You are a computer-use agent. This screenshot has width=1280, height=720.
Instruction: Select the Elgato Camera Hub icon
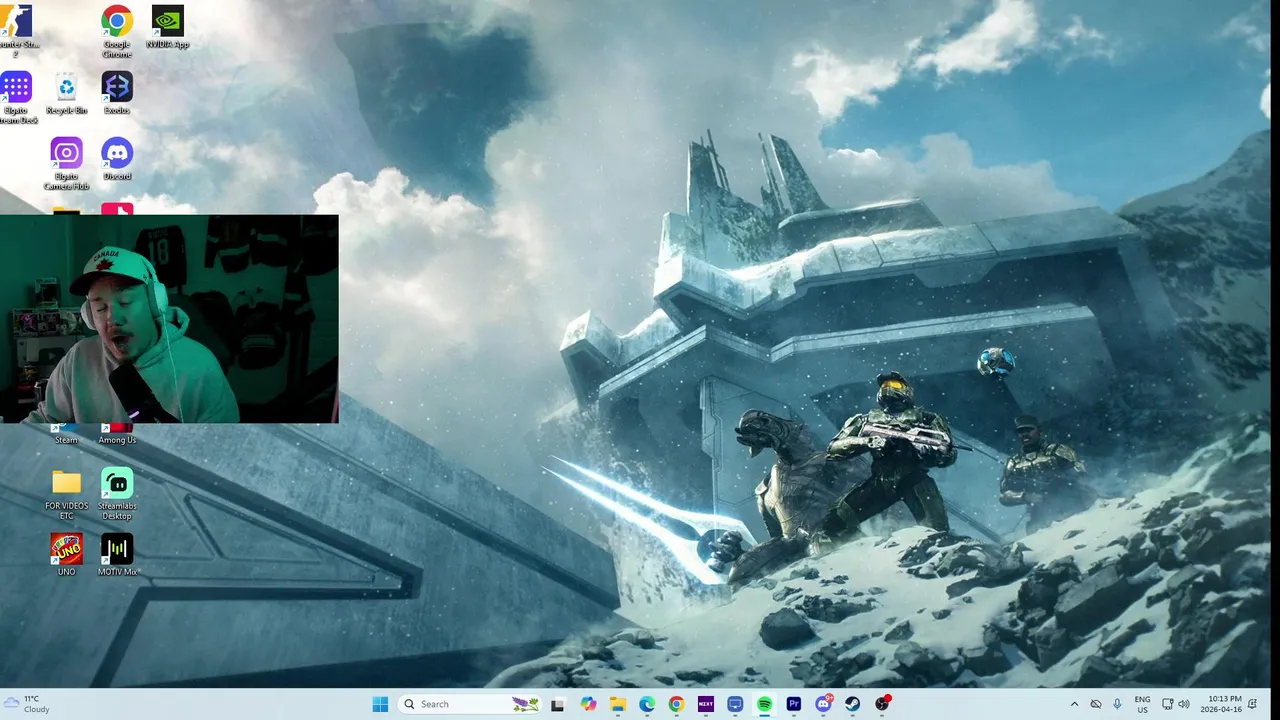(66, 163)
